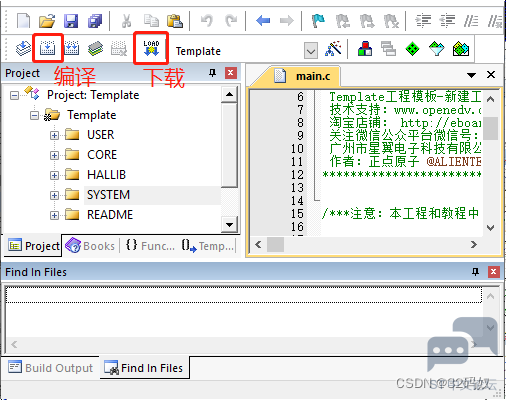Comment out selected lines

[x=471, y=21]
